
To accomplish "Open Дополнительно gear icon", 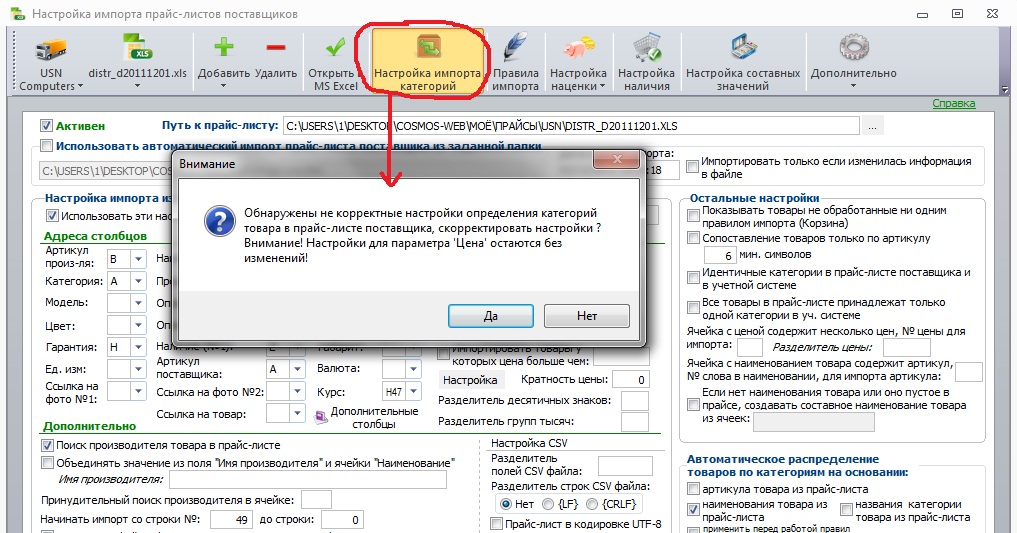I will click(854, 49).
